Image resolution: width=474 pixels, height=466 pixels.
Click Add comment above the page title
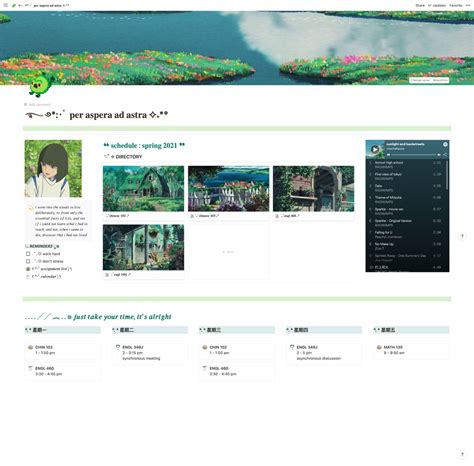pos(37,105)
